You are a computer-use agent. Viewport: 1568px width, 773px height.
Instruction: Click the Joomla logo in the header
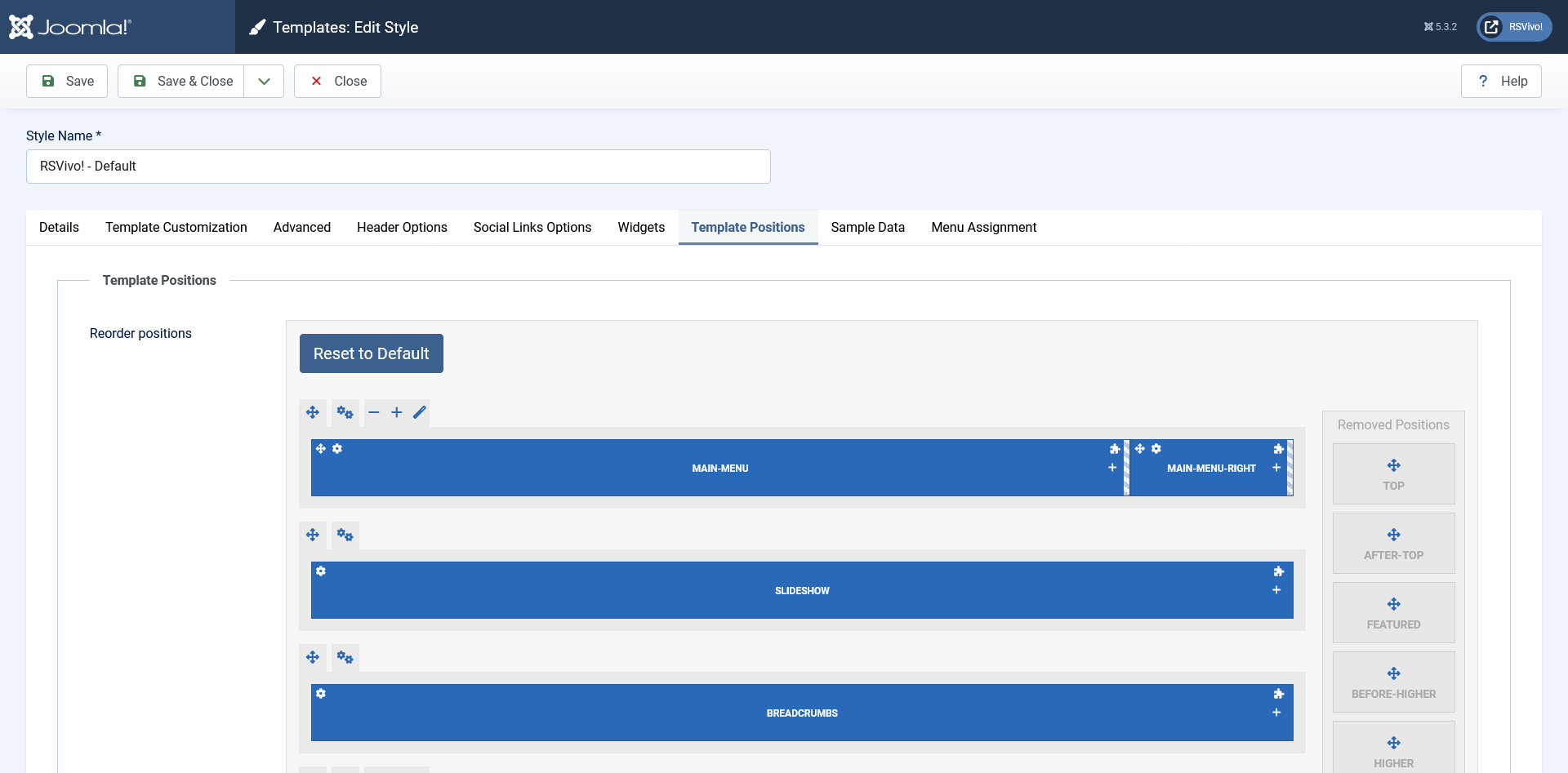click(x=70, y=27)
